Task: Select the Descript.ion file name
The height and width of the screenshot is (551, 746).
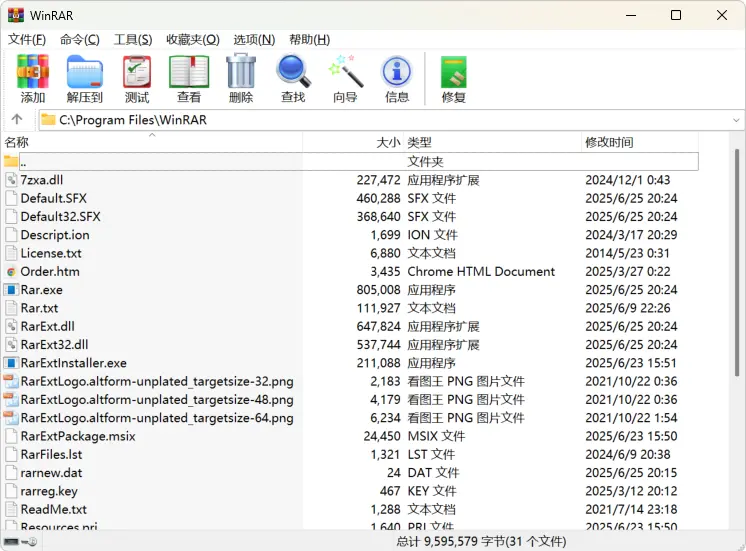Action: pos(55,235)
